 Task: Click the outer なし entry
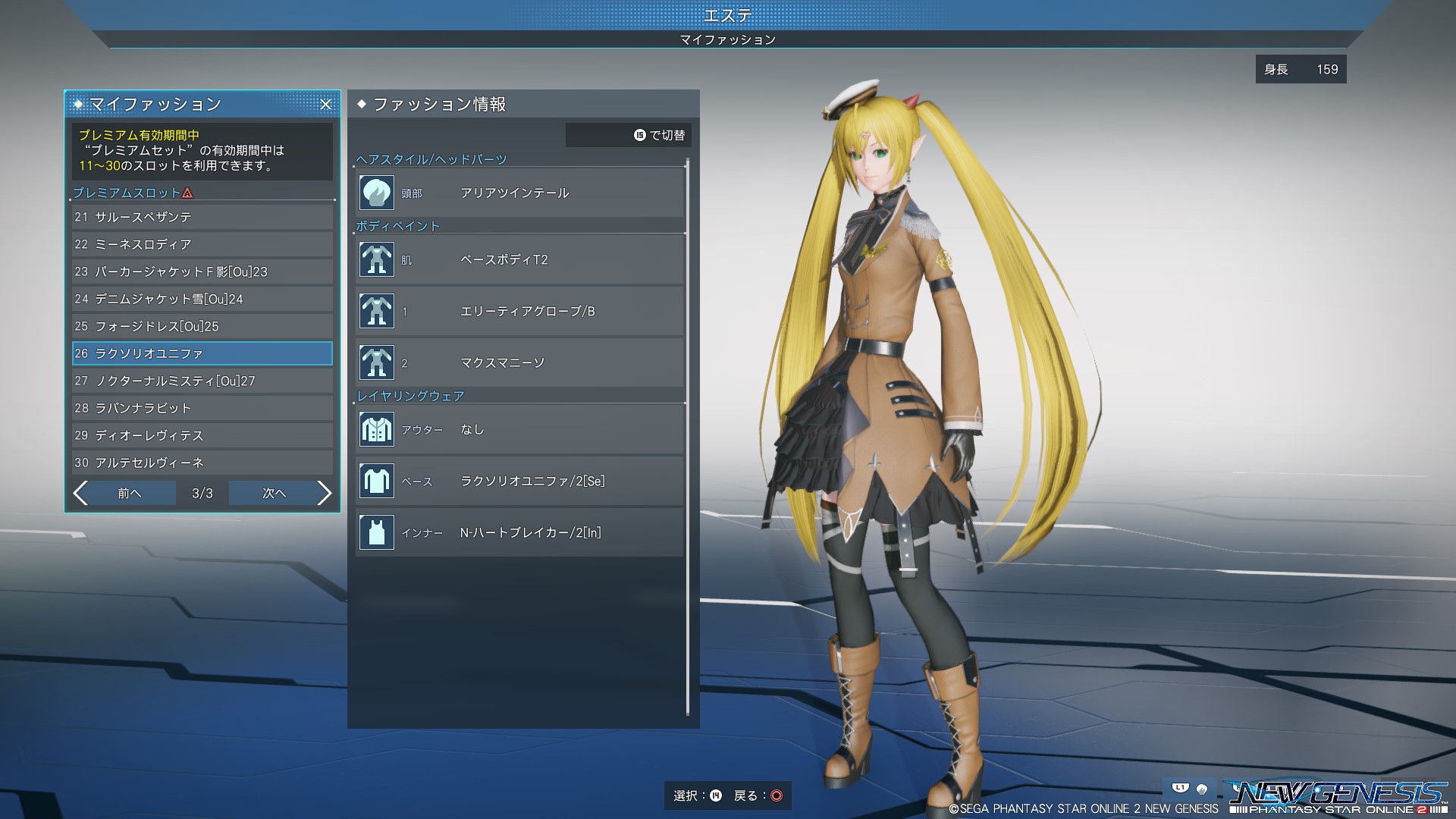click(519, 429)
